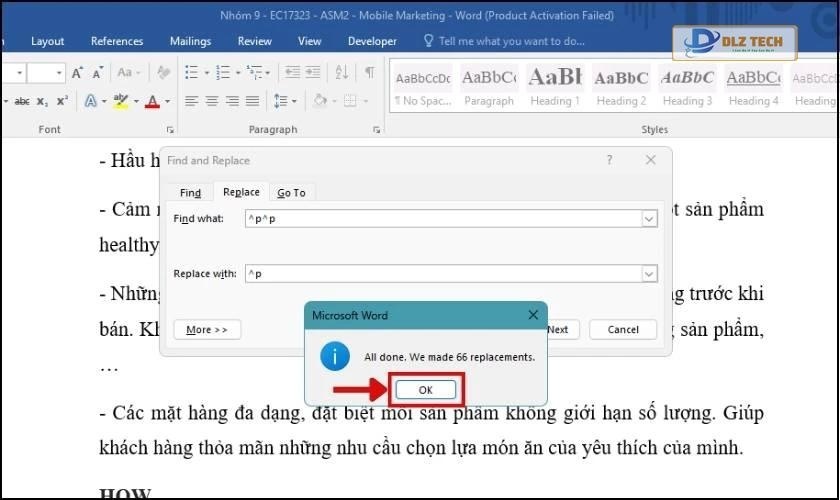
Task: Click the Strikethrough icon
Action: pos(22,101)
